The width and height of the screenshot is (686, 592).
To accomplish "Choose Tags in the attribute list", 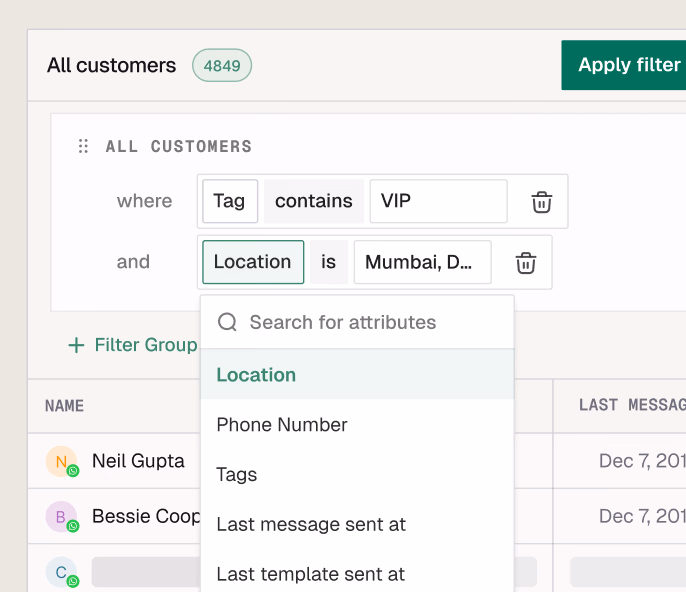I will [x=237, y=475].
